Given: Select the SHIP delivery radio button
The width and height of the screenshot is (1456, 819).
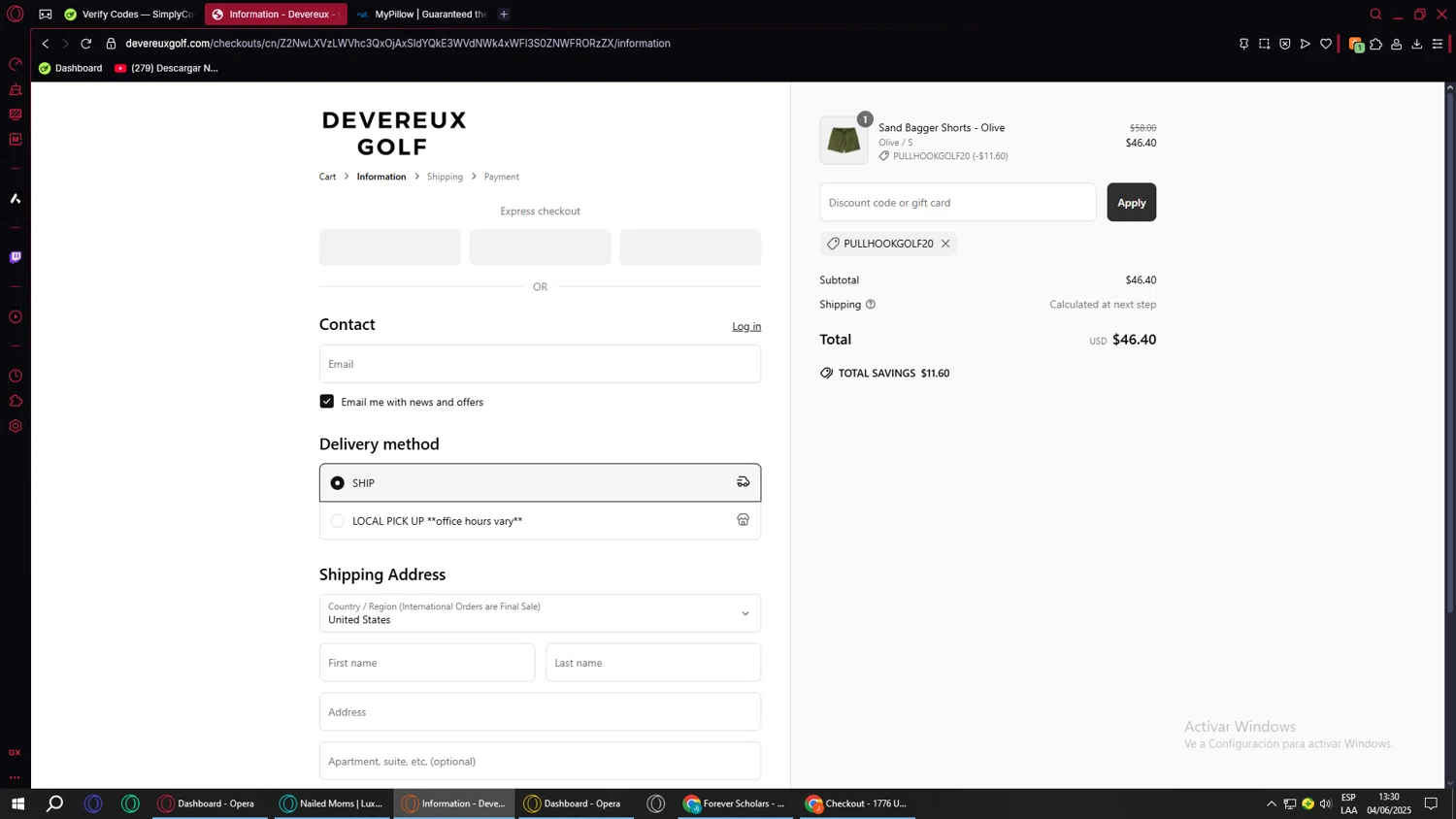Looking at the screenshot, I should click(x=338, y=483).
